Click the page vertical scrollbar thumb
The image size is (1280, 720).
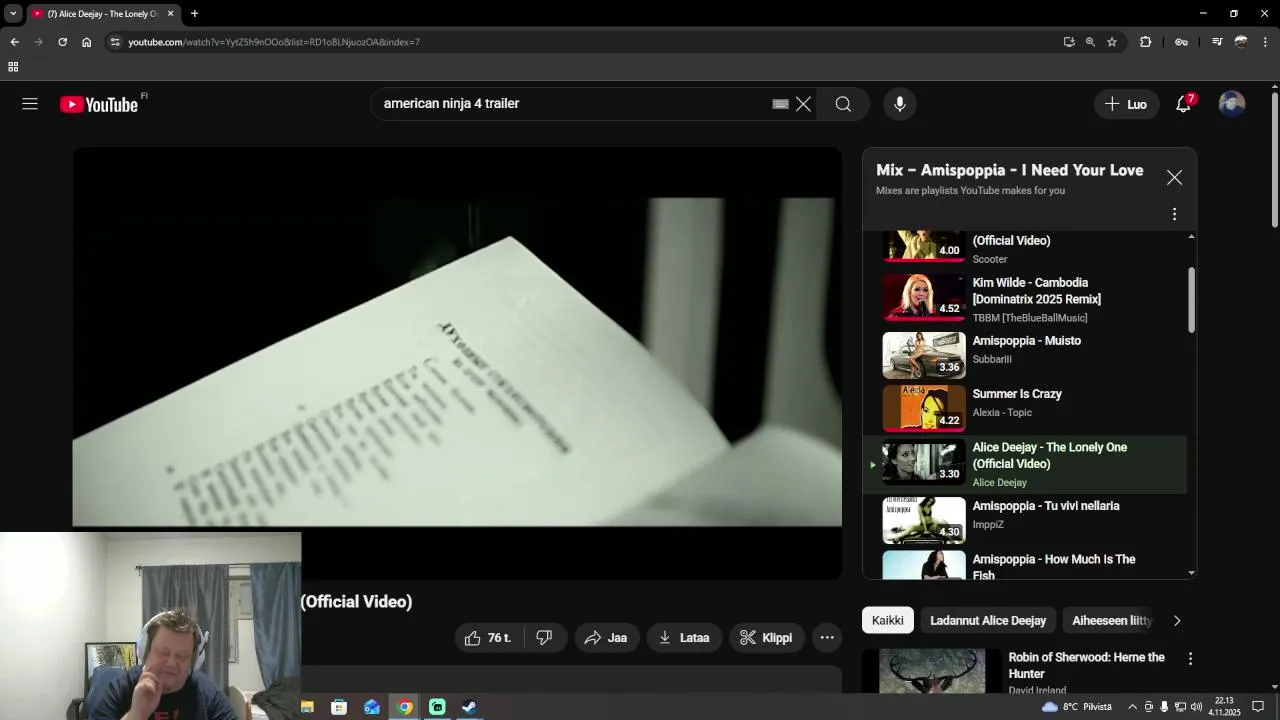pos(1275,160)
